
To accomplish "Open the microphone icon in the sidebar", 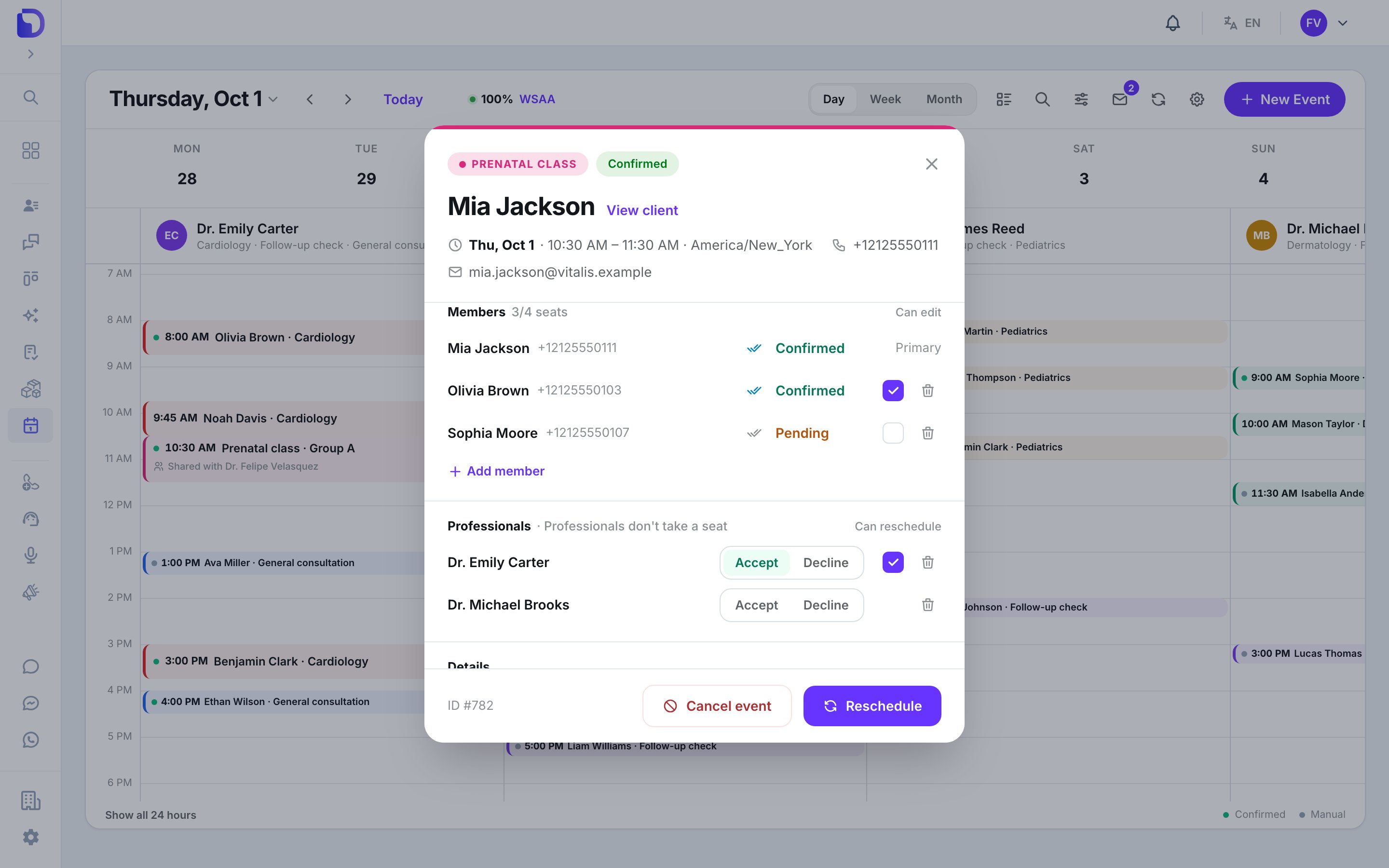I will (30, 555).
